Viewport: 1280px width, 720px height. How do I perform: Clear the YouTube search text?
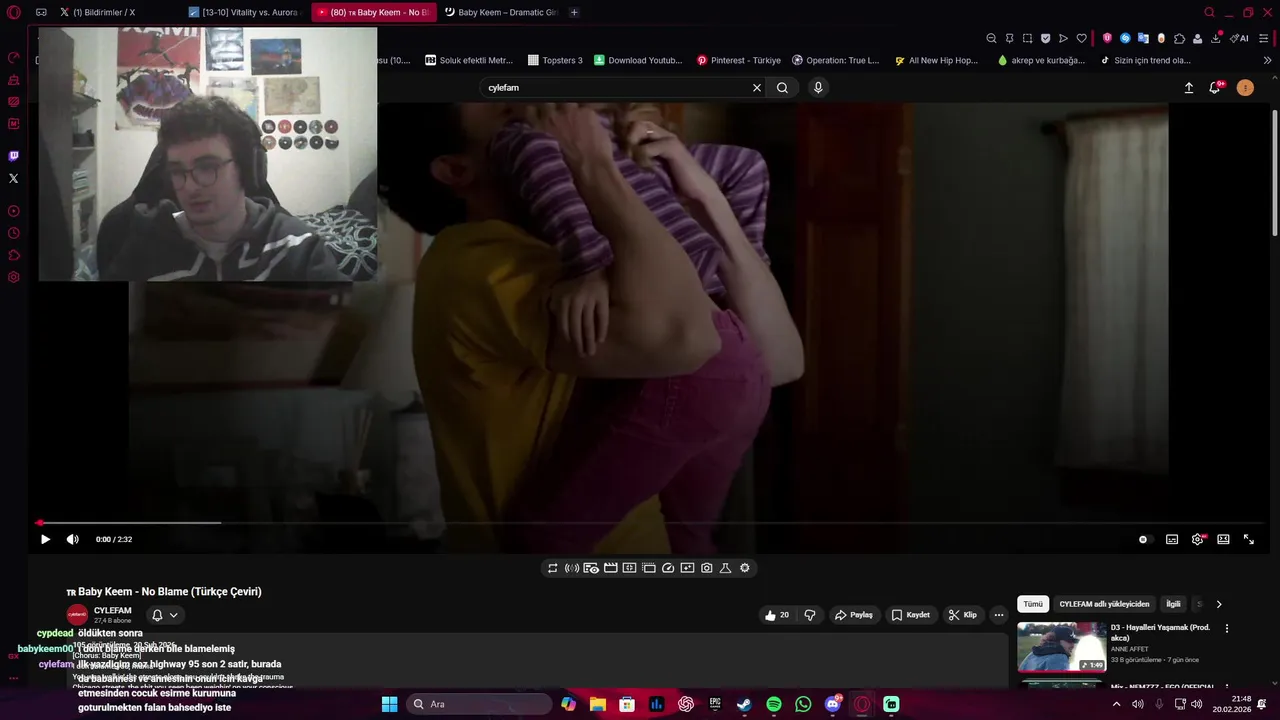tap(757, 88)
